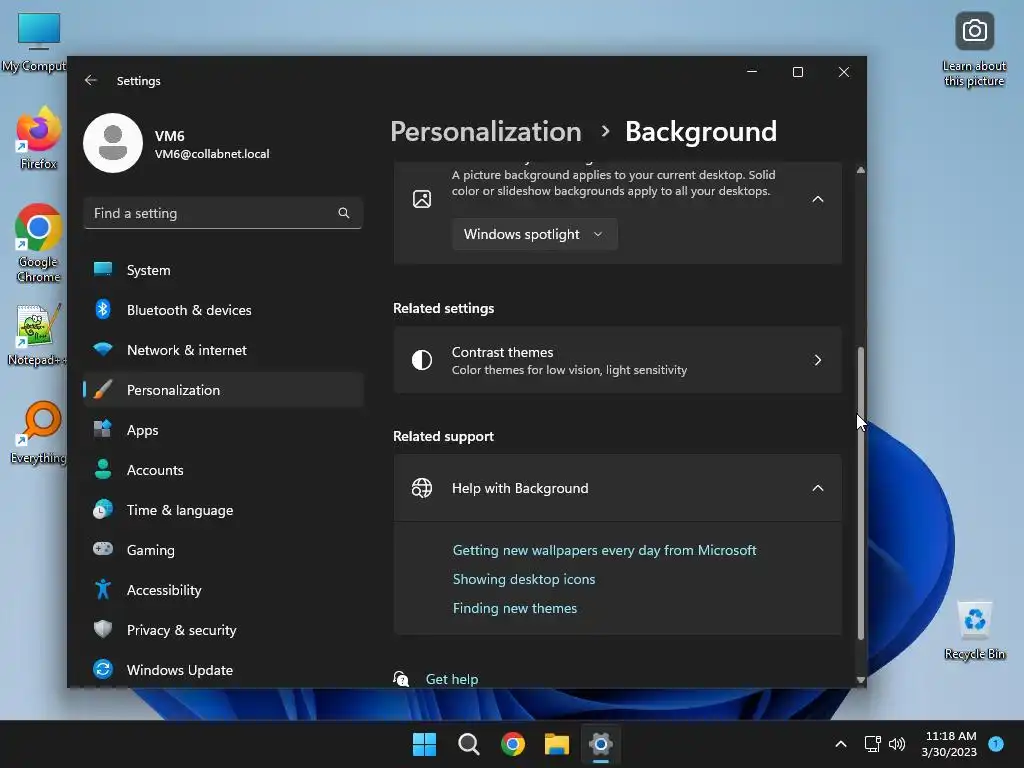Open the Windows spotlight background dropdown
The width and height of the screenshot is (1024, 768).
[534, 234]
